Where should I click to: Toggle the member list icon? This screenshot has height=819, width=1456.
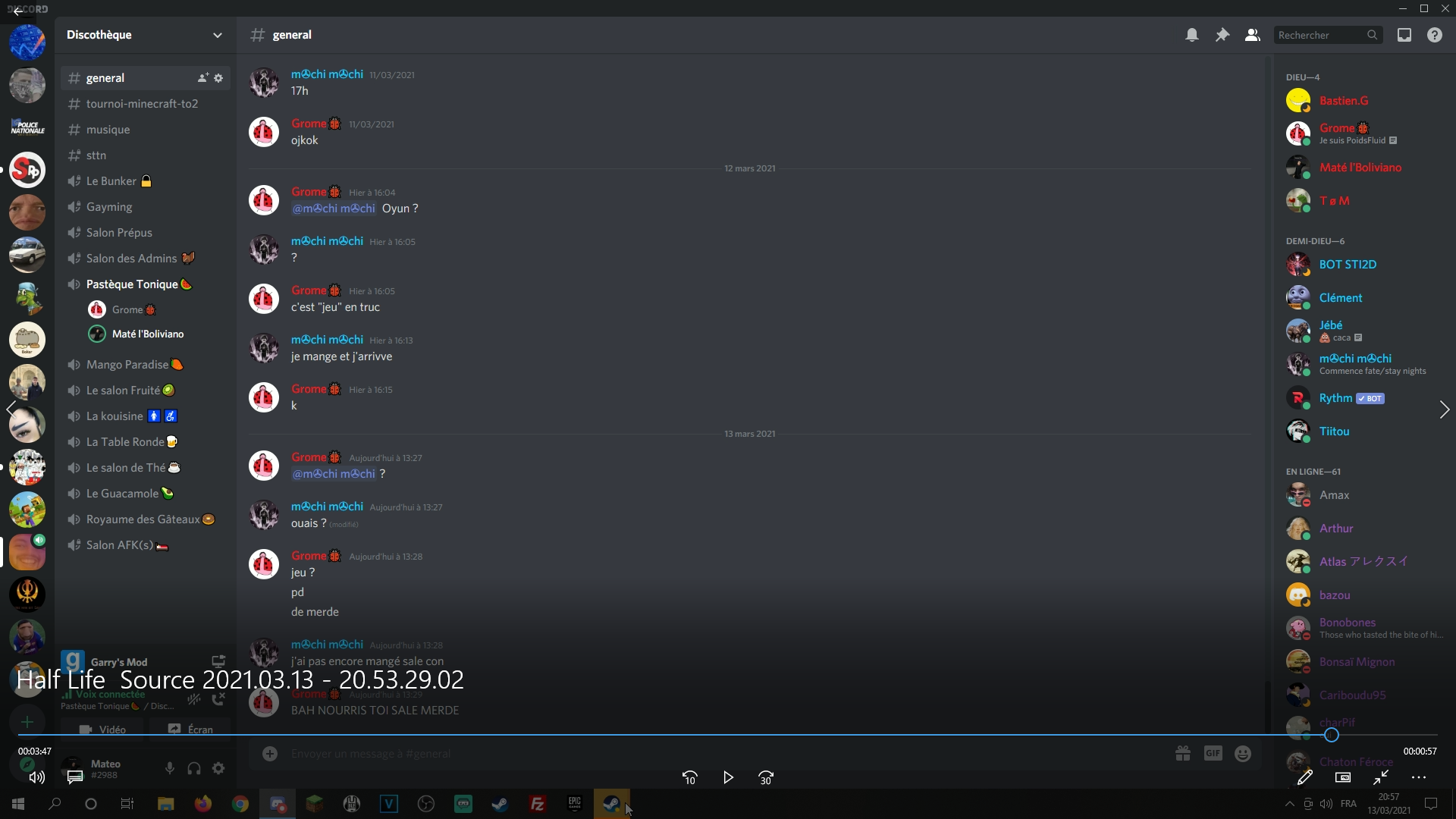[1253, 35]
